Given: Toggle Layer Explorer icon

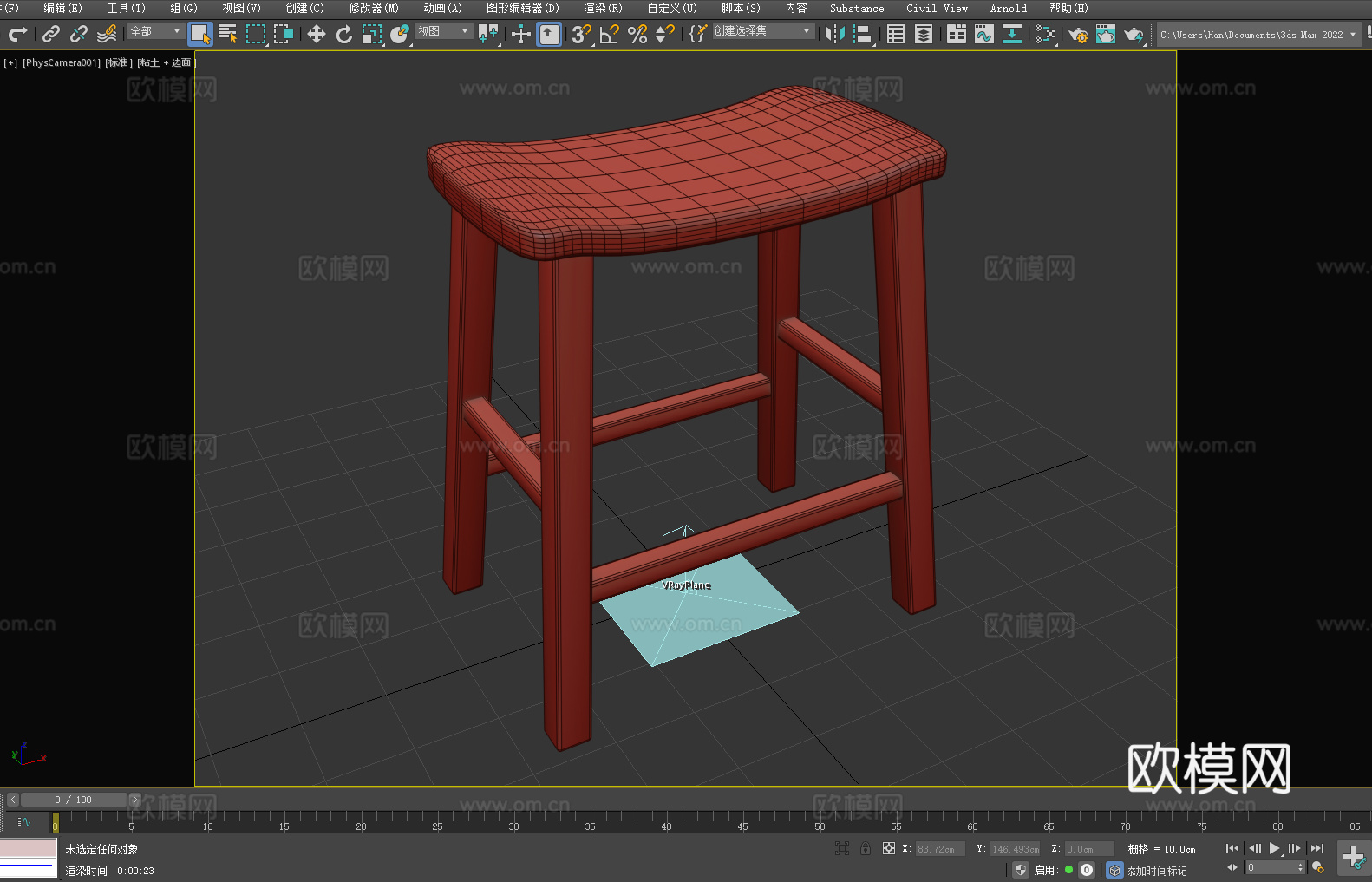Looking at the screenshot, I should point(924,34).
